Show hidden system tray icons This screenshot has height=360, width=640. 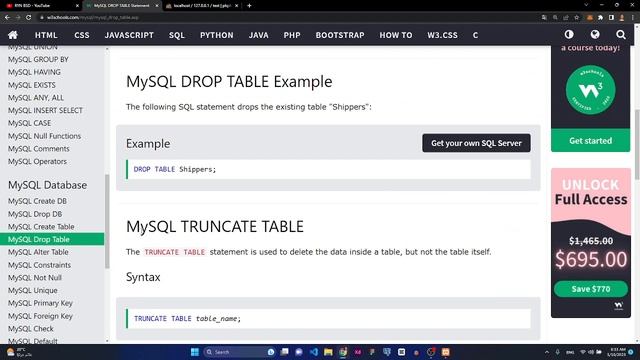point(547,352)
